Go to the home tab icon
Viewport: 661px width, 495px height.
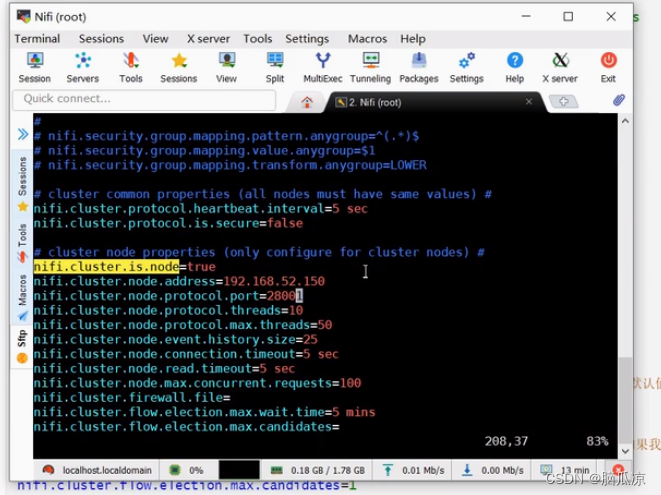(307, 102)
